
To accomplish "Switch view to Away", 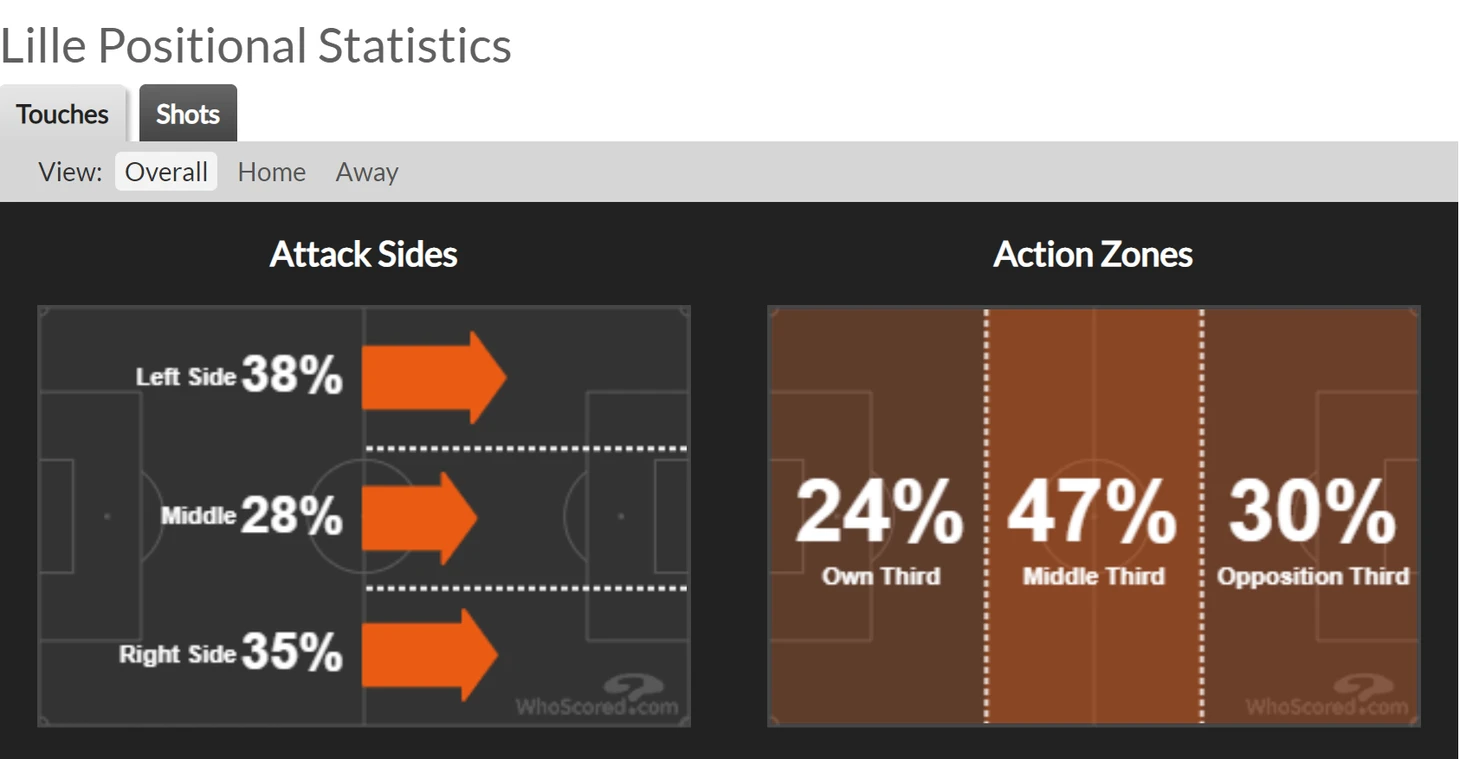I will 367,172.
